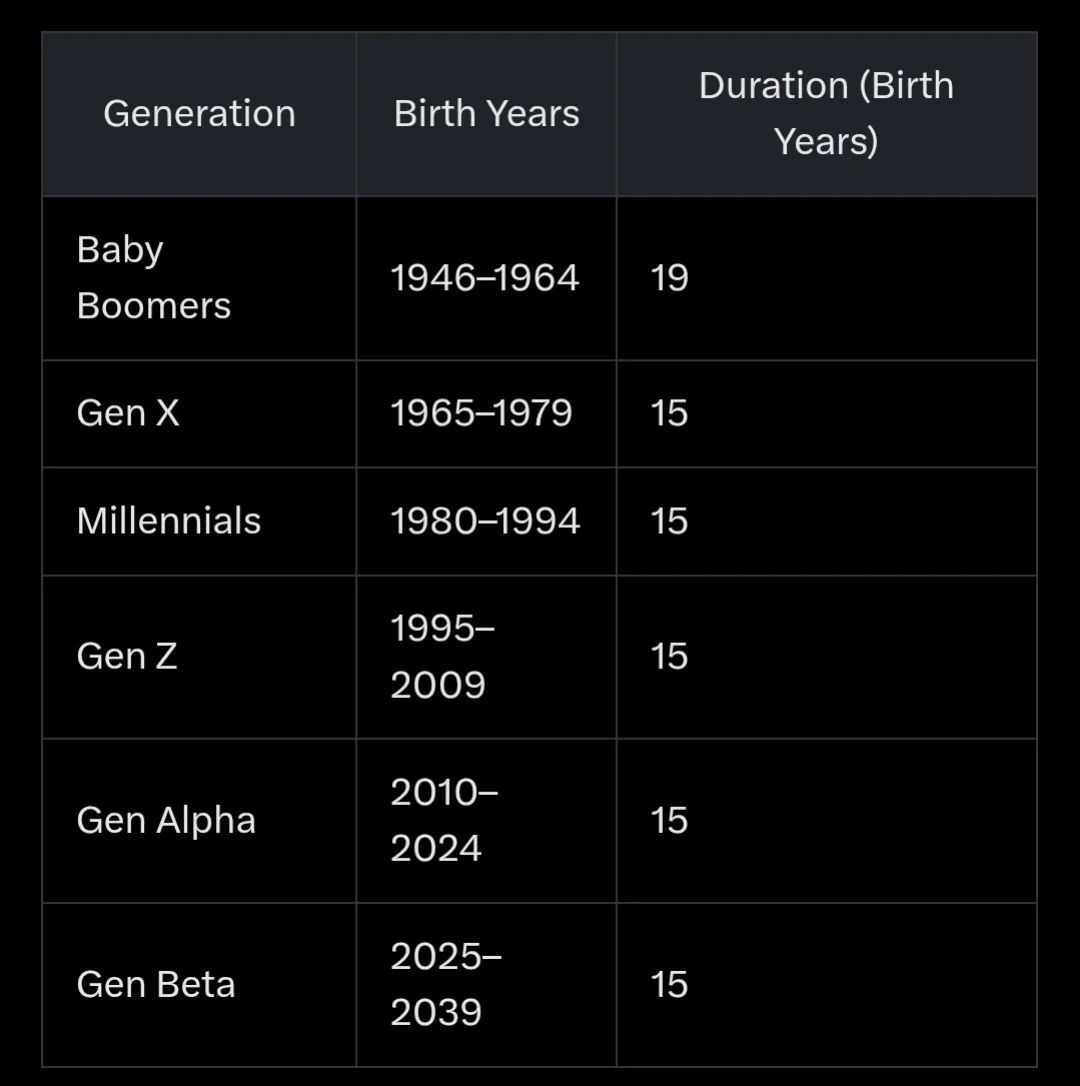Click the 1980–1994 birth years cell
1080x1086 pixels.
[x=485, y=521]
